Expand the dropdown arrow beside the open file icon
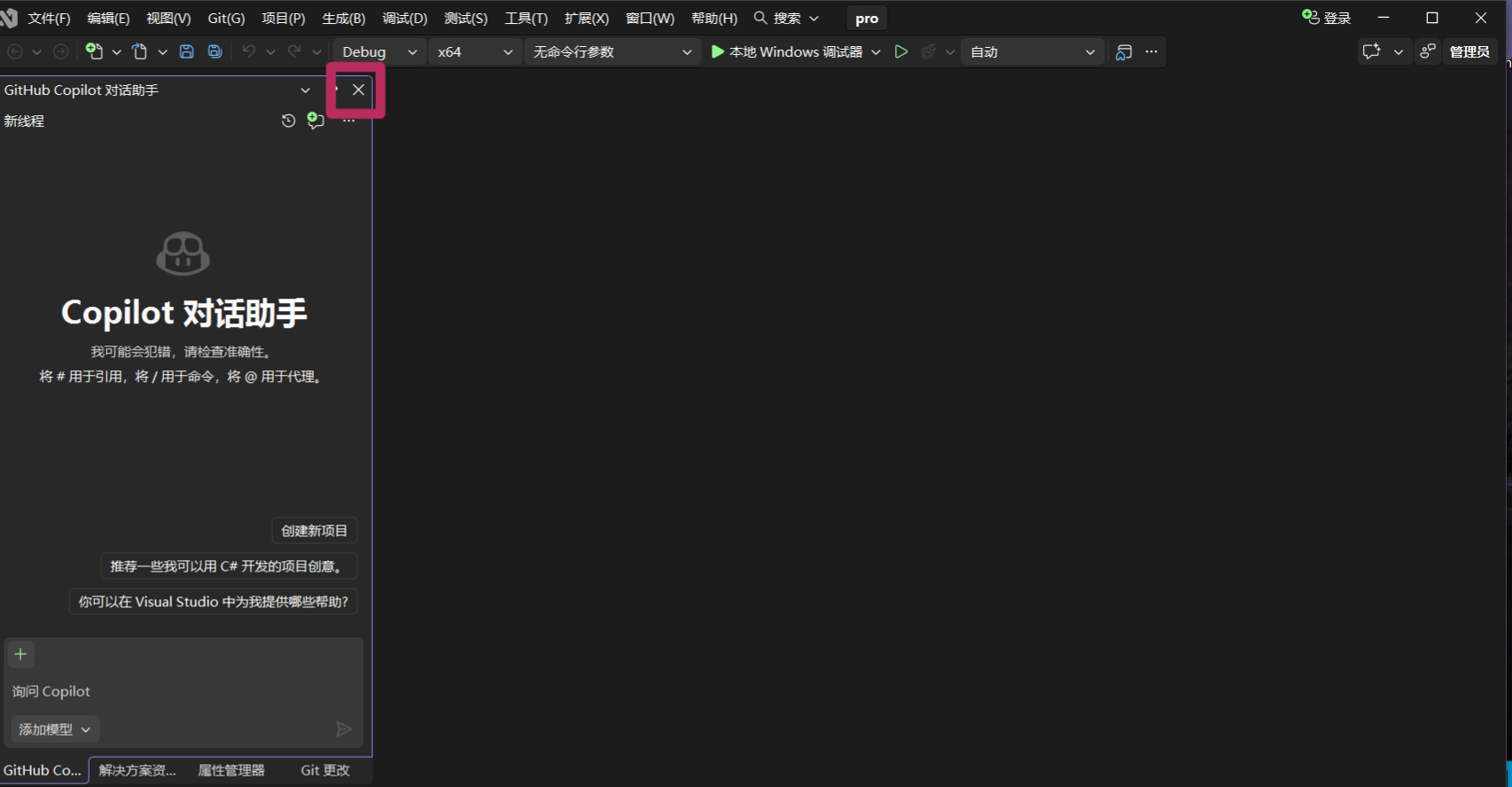Viewport: 1512px width, 787px height. pyautogui.click(x=162, y=52)
